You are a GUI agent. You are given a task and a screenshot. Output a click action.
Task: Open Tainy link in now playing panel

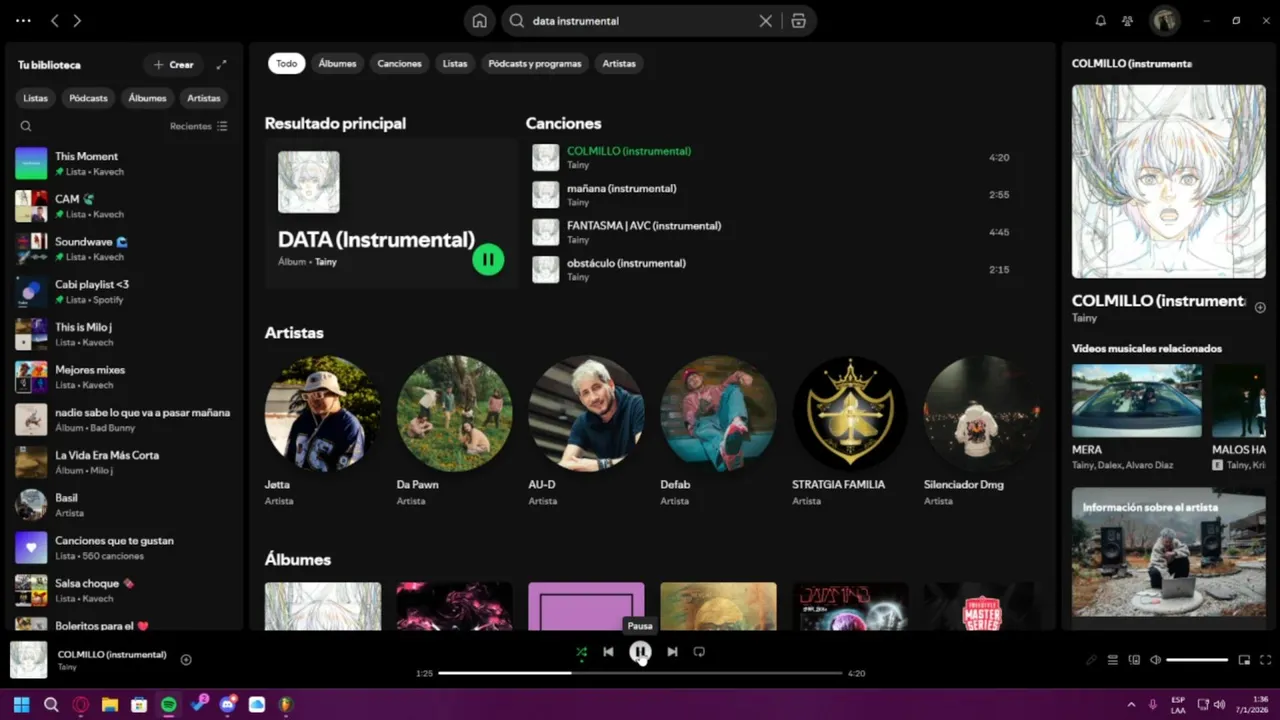pyautogui.click(x=1084, y=318)
